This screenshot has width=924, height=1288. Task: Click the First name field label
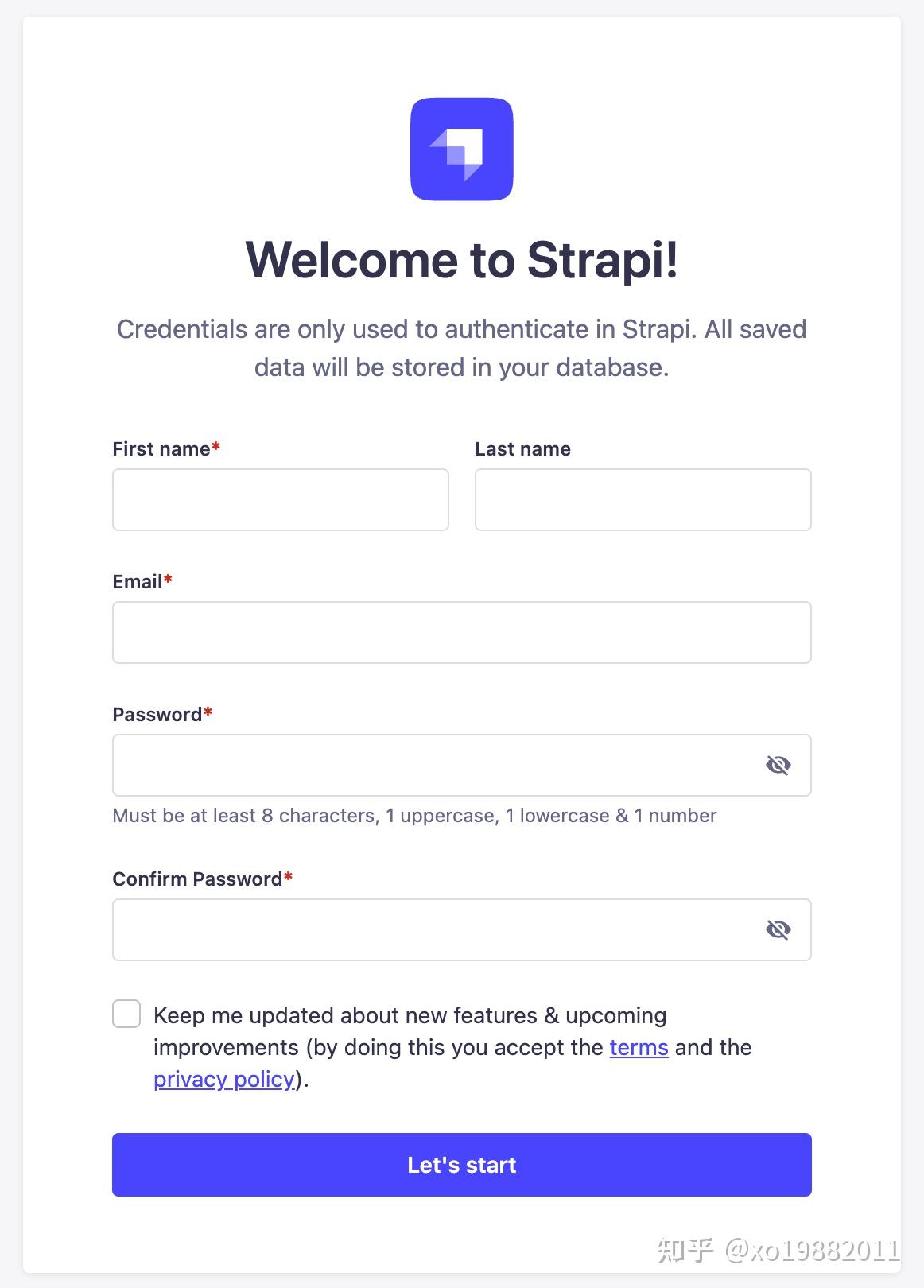point(161,448)
